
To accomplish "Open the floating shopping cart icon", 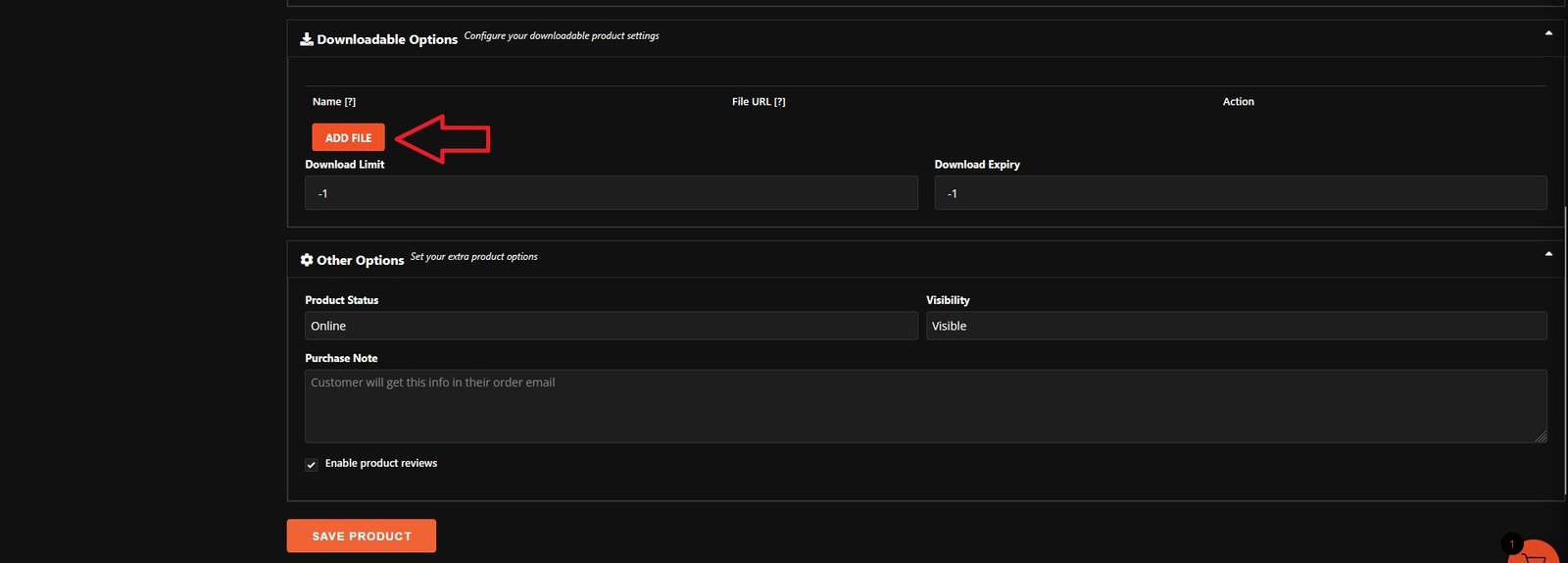I will tap(1534, 554).
